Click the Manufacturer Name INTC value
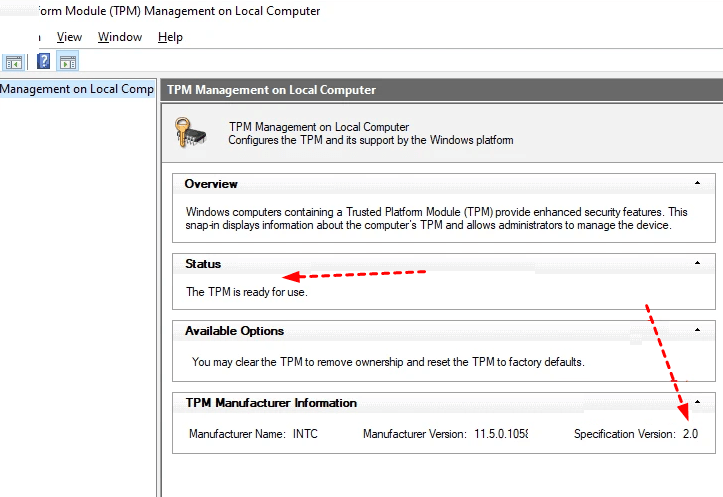The width and height of the screenshot is (723, 497). point(303,434)
